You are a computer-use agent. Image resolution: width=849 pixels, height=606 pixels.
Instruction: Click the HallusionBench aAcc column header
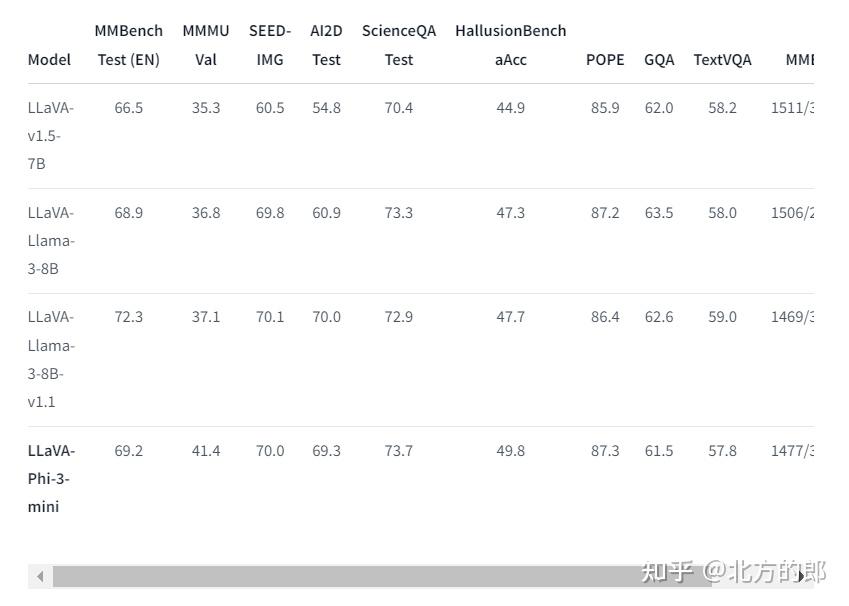510,45
